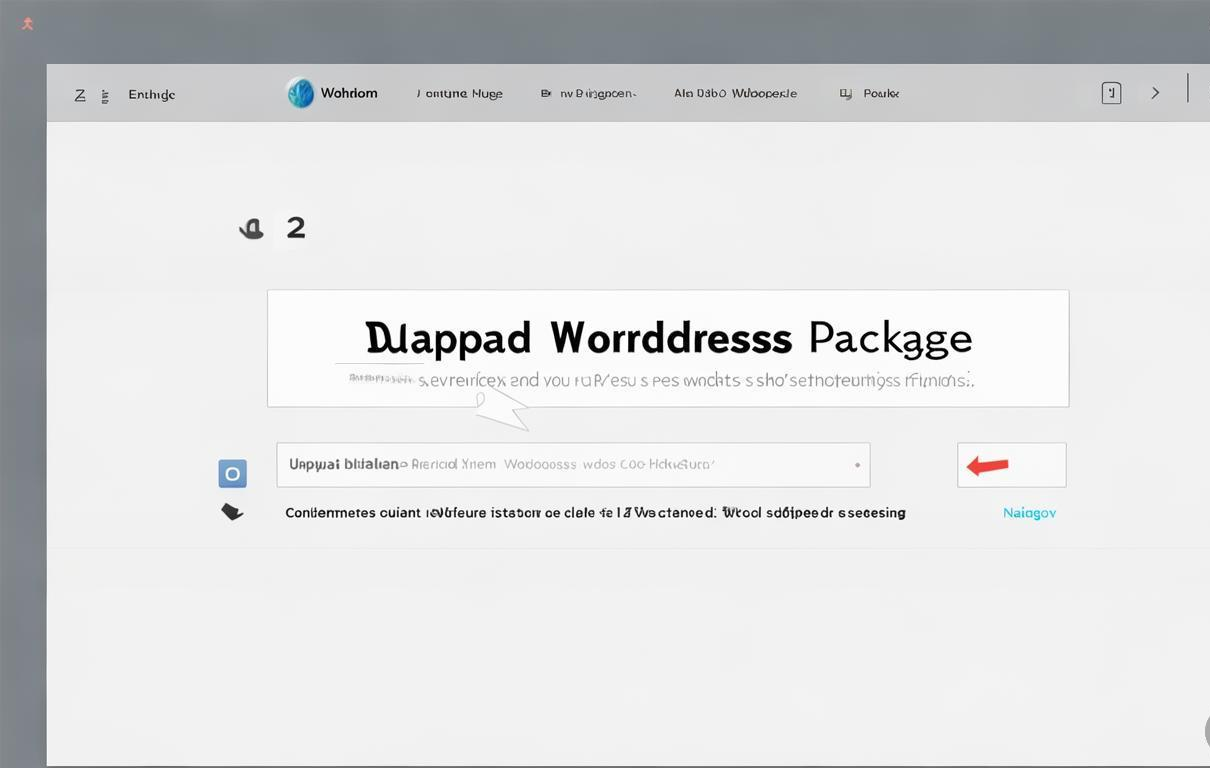The width and height of the screenshot is (1210, 768).
Task: Click the small red icon above the toolbar
Action: 27,24
